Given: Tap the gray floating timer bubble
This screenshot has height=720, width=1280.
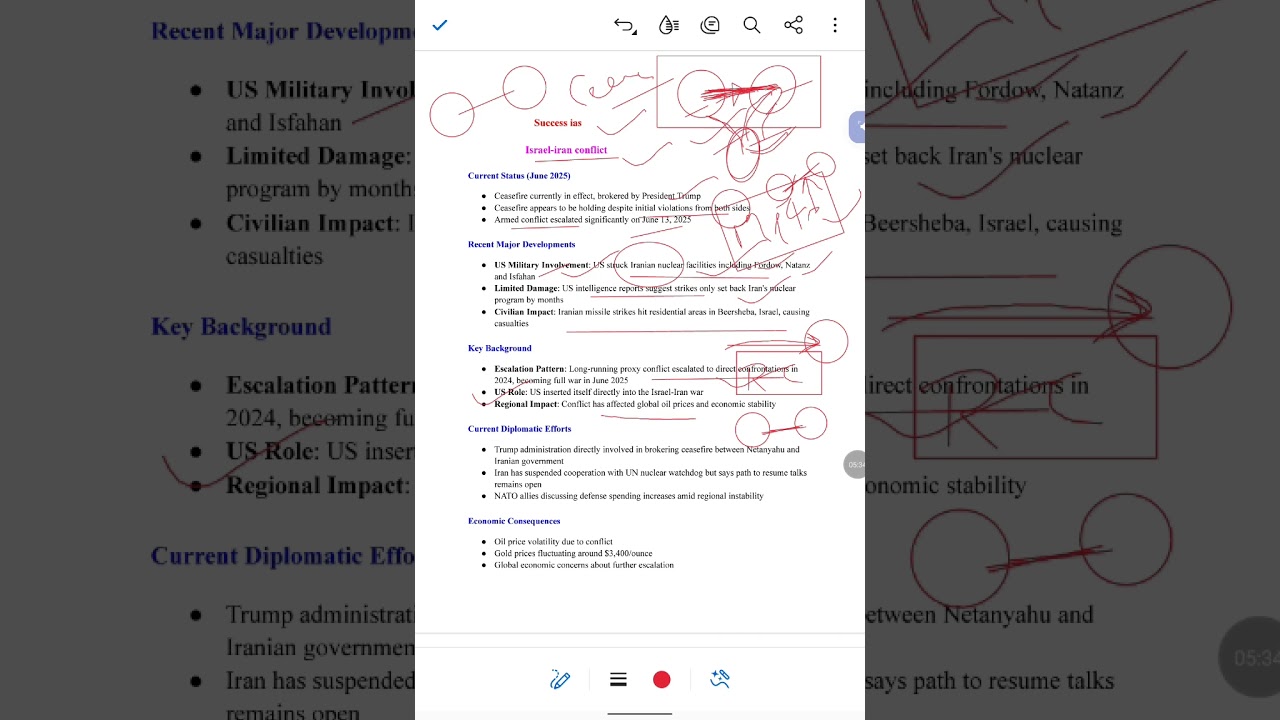Looking at the screenshot, I should (x=855, y=464).
